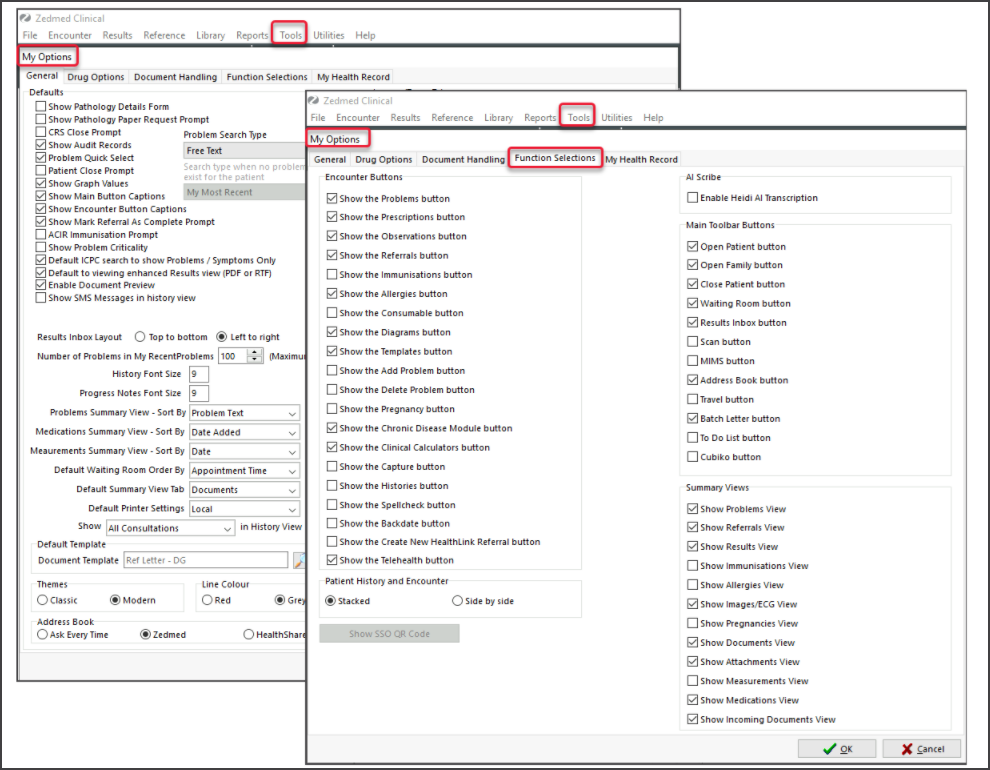990x770 pixels.
Task: Toggle Show Problems View checkbox
Action: 693,509
